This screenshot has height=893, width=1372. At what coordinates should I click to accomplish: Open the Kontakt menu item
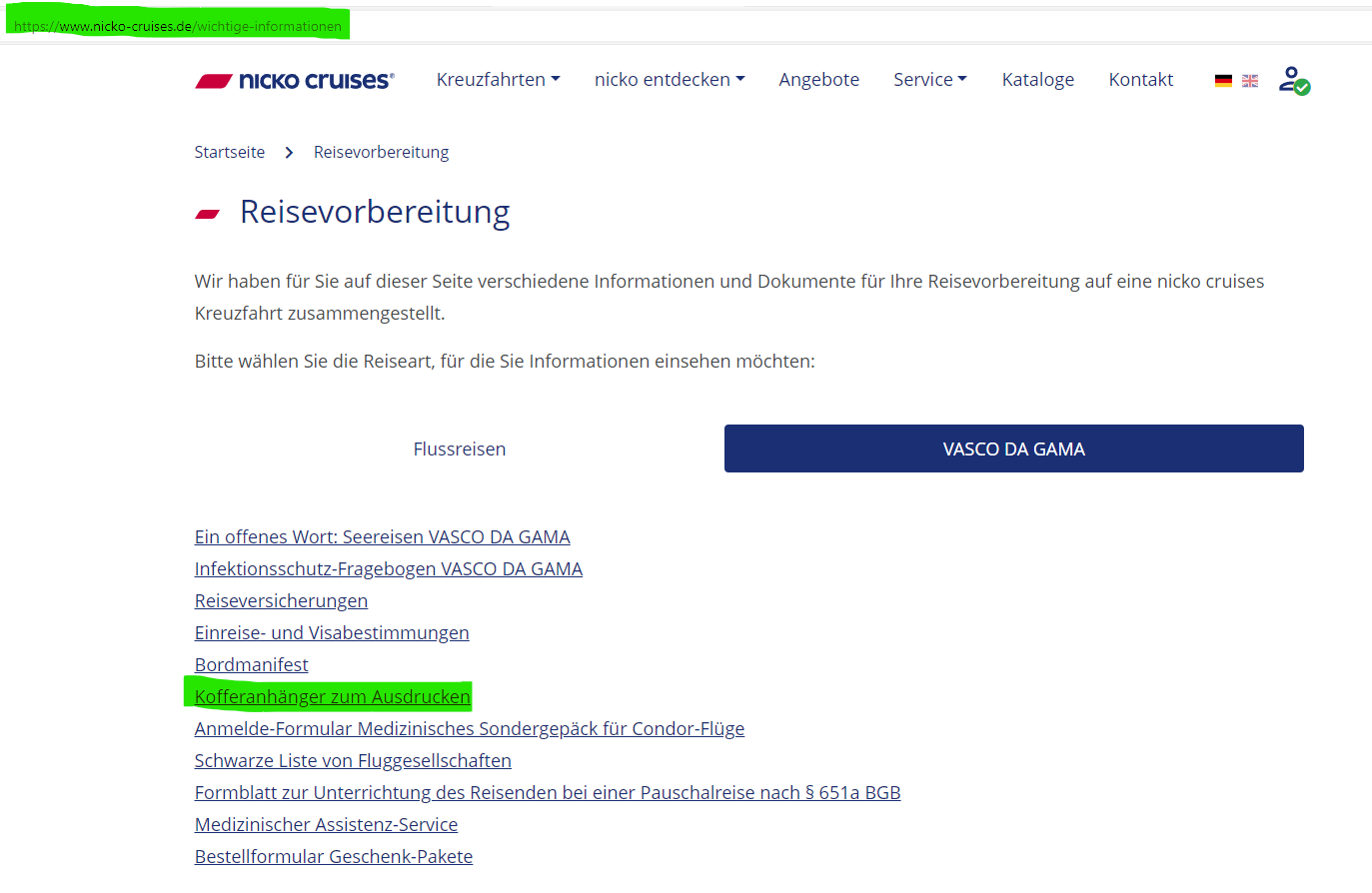point(1140,80)
